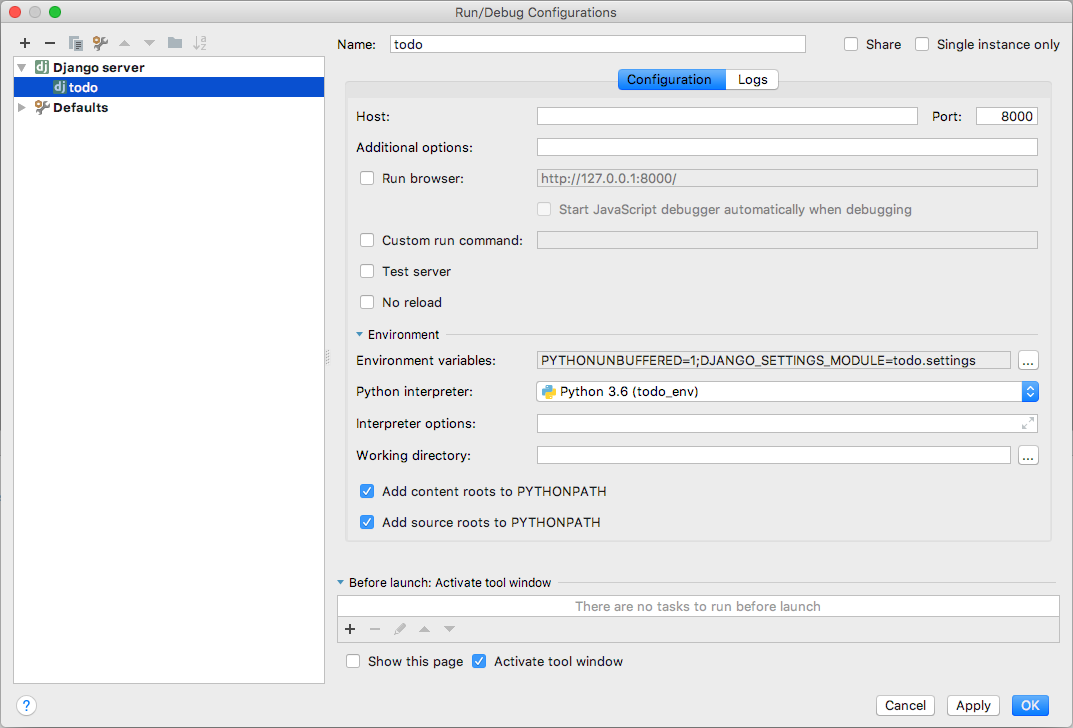The image size is (1073, 728).
Task: Focus the Host input field
Action: (x=727, y=116)
